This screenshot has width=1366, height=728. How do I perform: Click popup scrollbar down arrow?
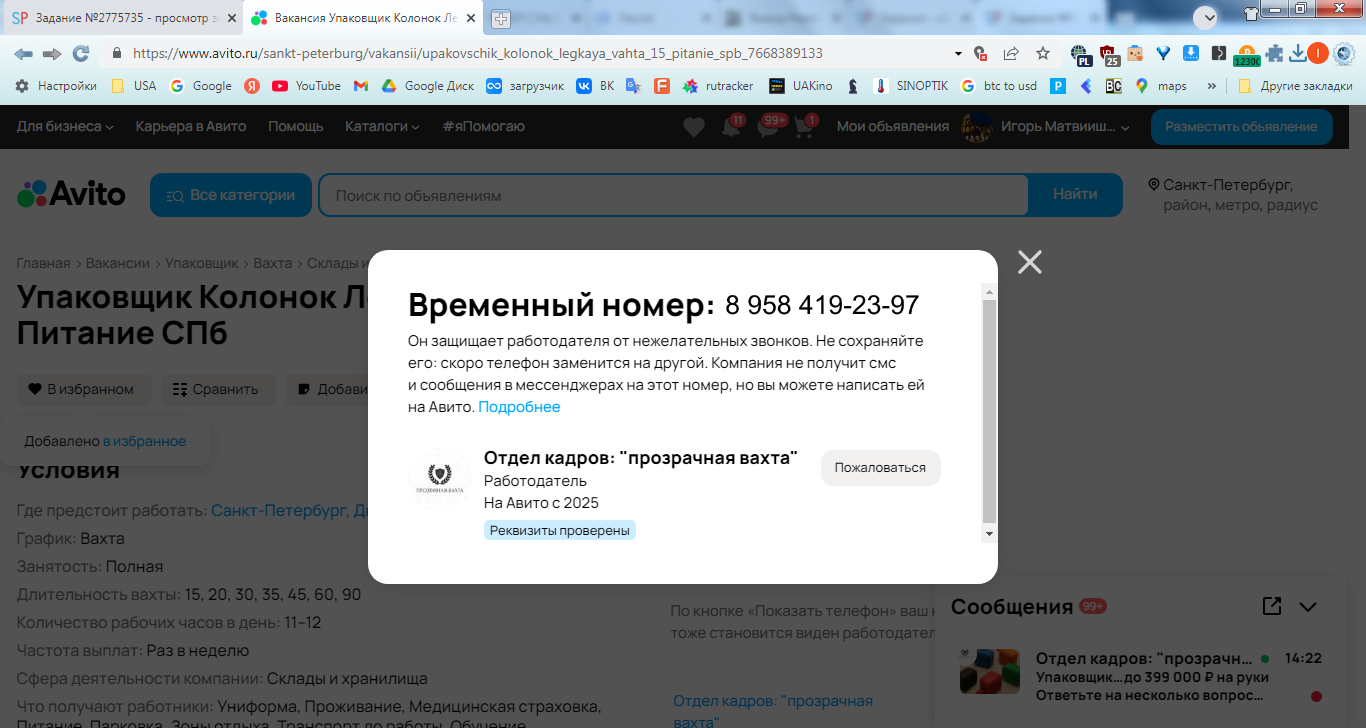[989, 535]
